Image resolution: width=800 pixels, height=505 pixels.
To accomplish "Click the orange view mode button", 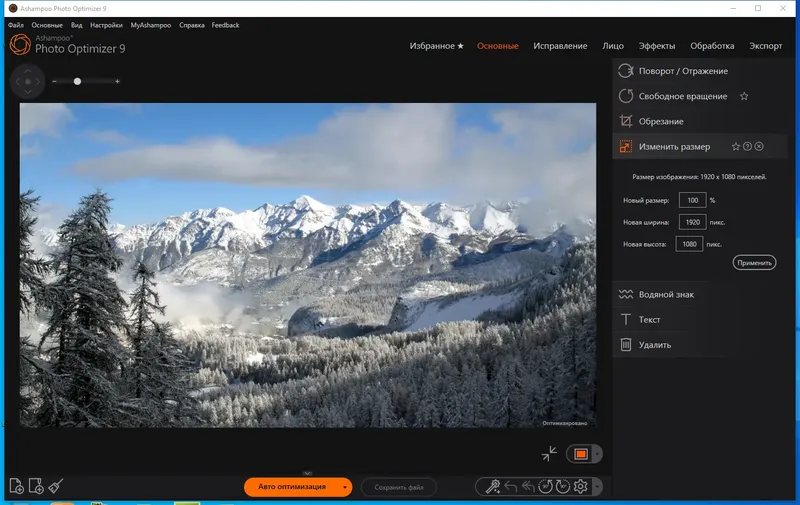I will coord(581,454).
